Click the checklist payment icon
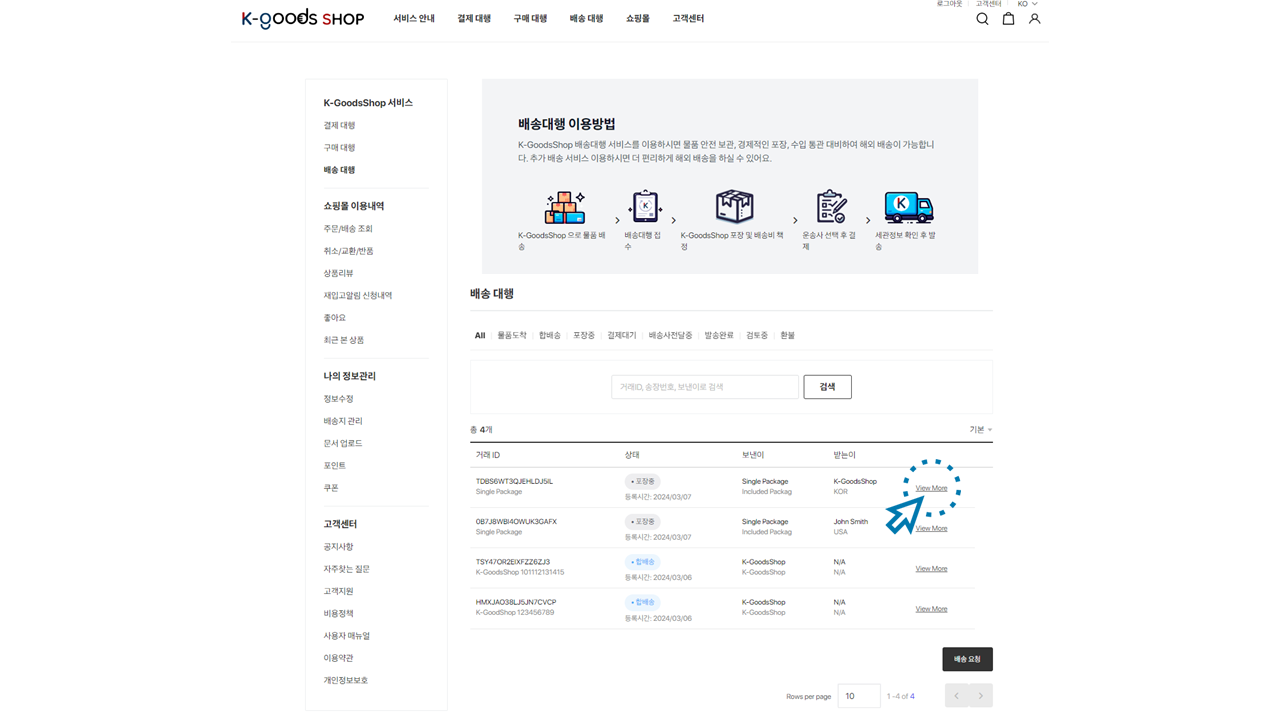Viewport: 1280px width, 720px height. pyautogui.click(x=830, y=207)
